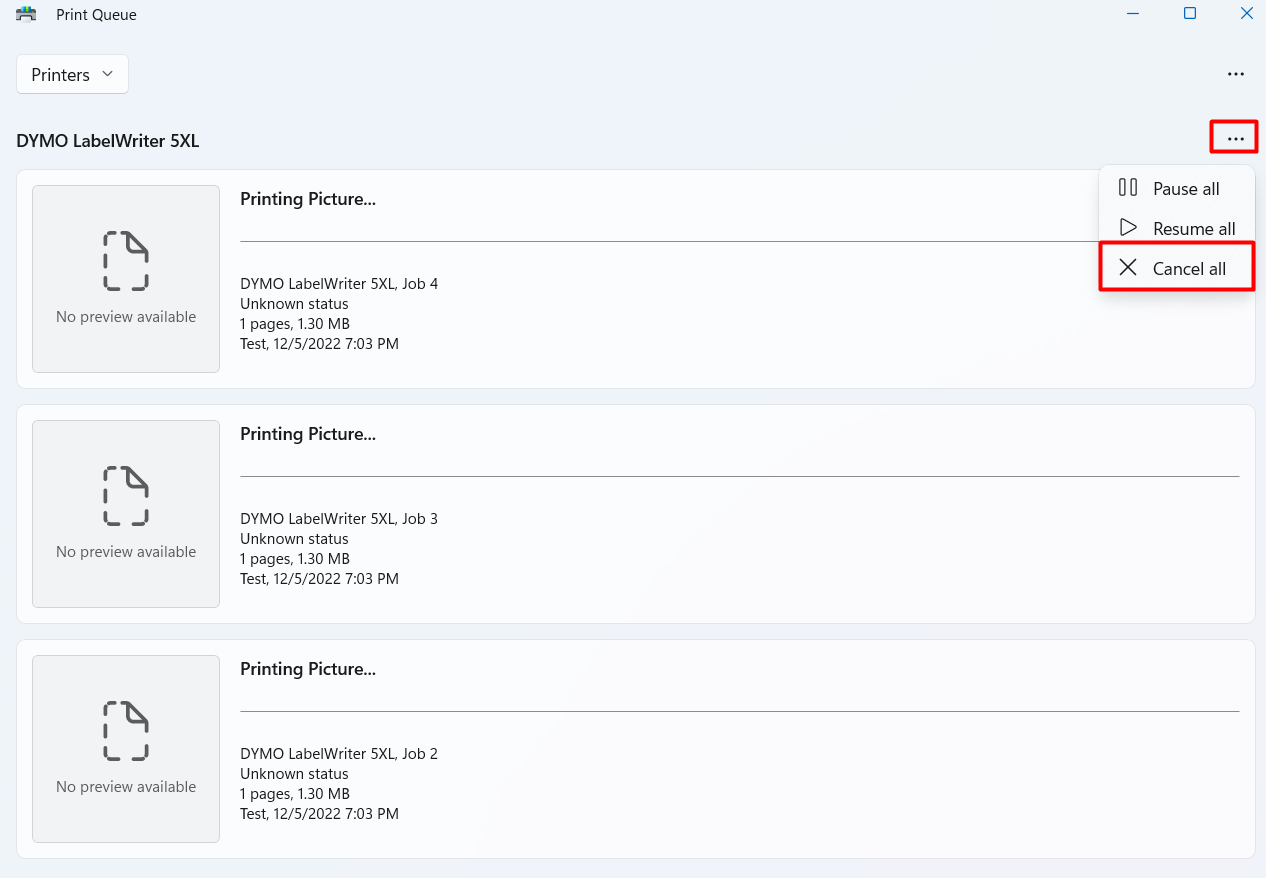Image resolution: width=1266 pixels, height=878 pixels.
Task: Select the Job 4 preview thumbnail
Action: 126,279
